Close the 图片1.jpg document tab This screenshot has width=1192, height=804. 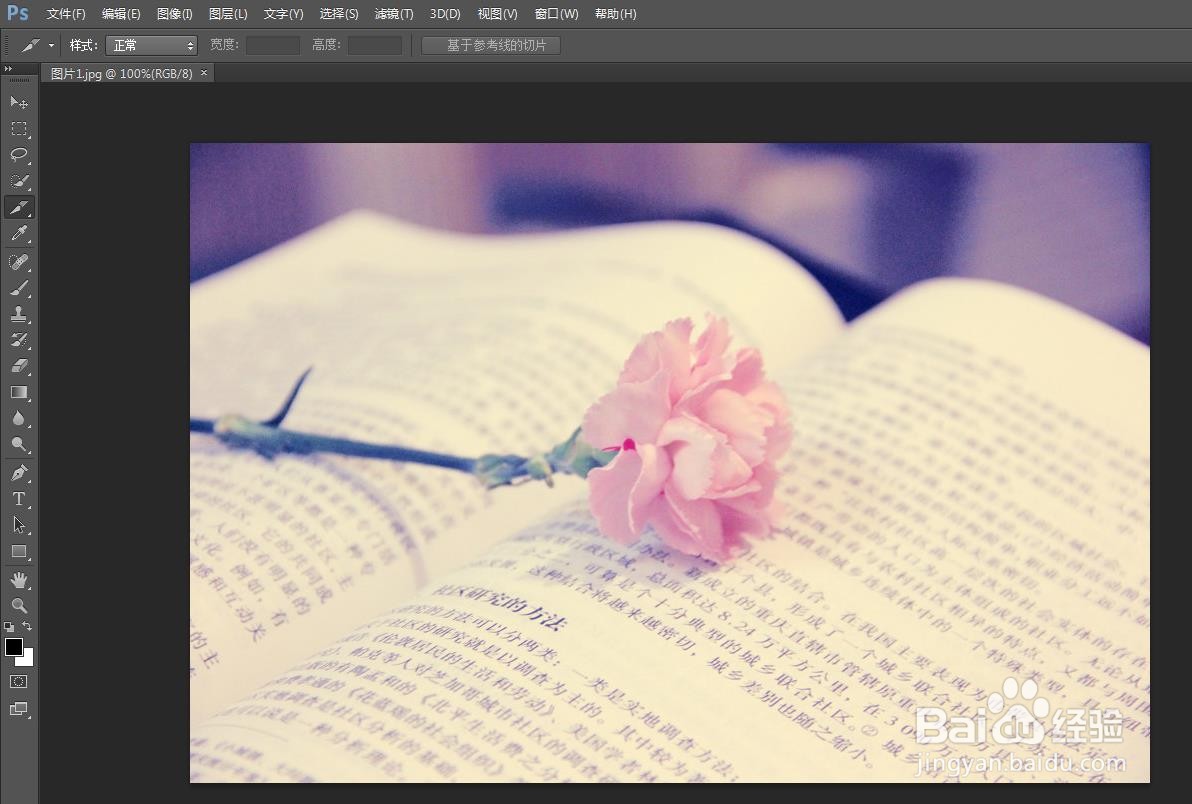tap(204, 73)
